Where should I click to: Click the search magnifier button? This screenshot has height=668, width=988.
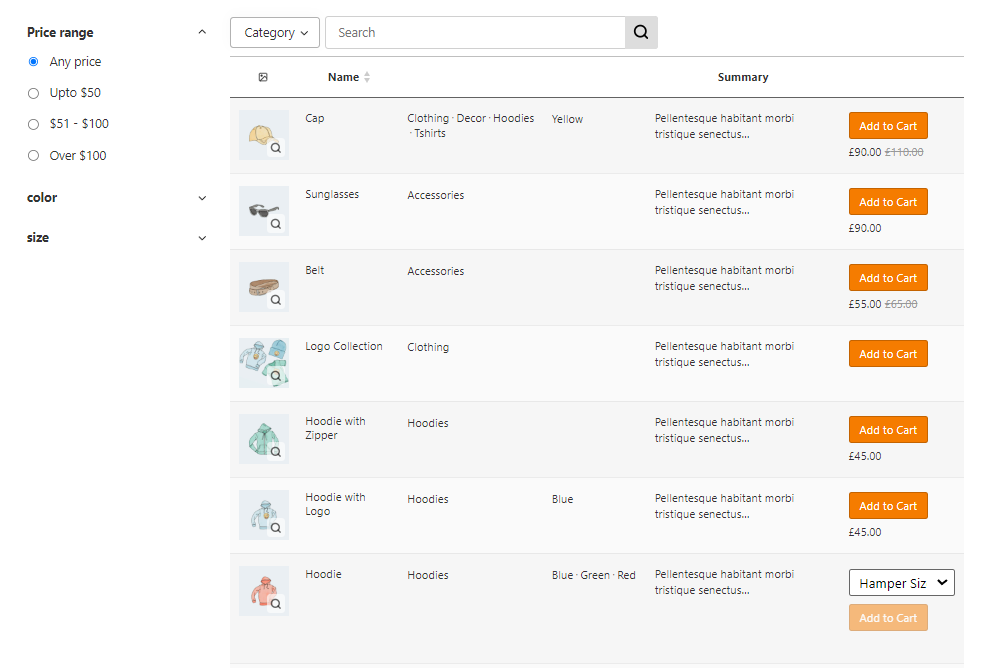coord(641,32)
